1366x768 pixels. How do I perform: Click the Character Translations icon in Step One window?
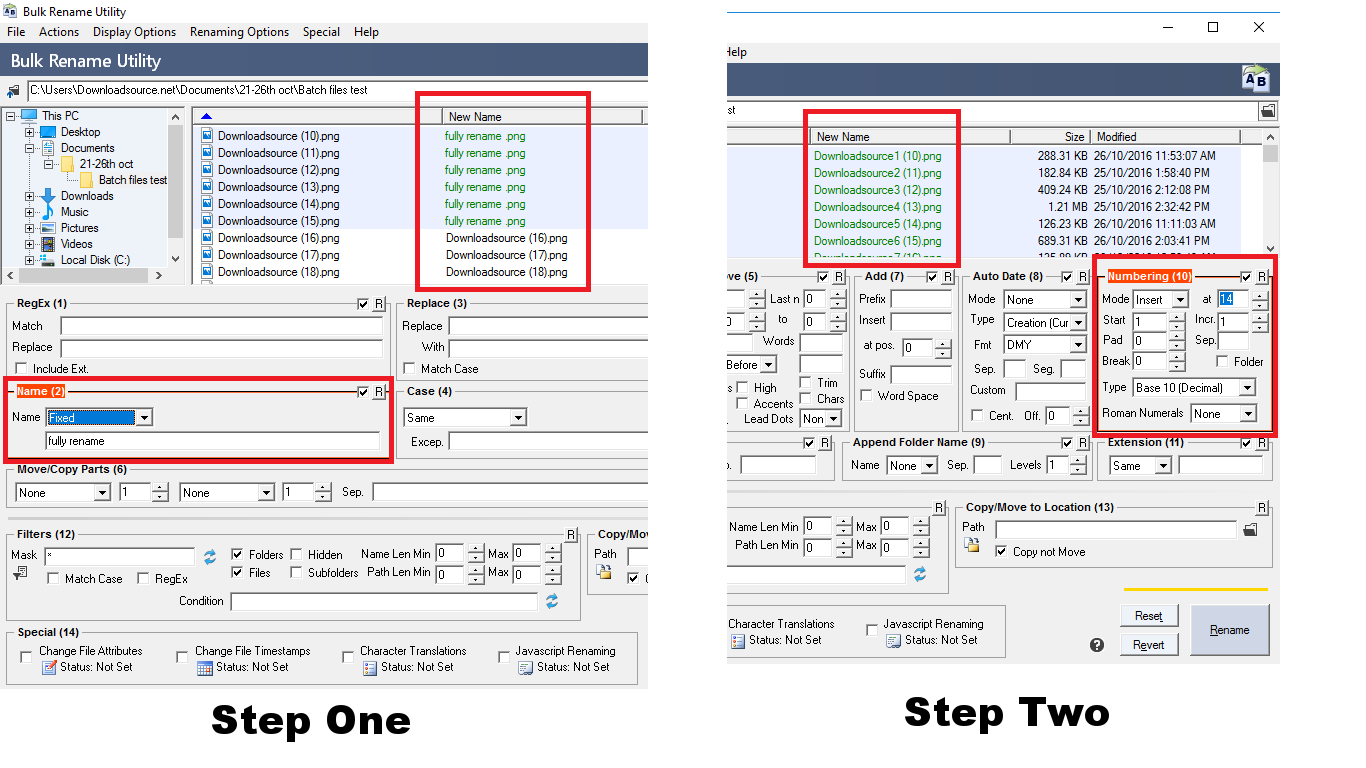(370, 667)
